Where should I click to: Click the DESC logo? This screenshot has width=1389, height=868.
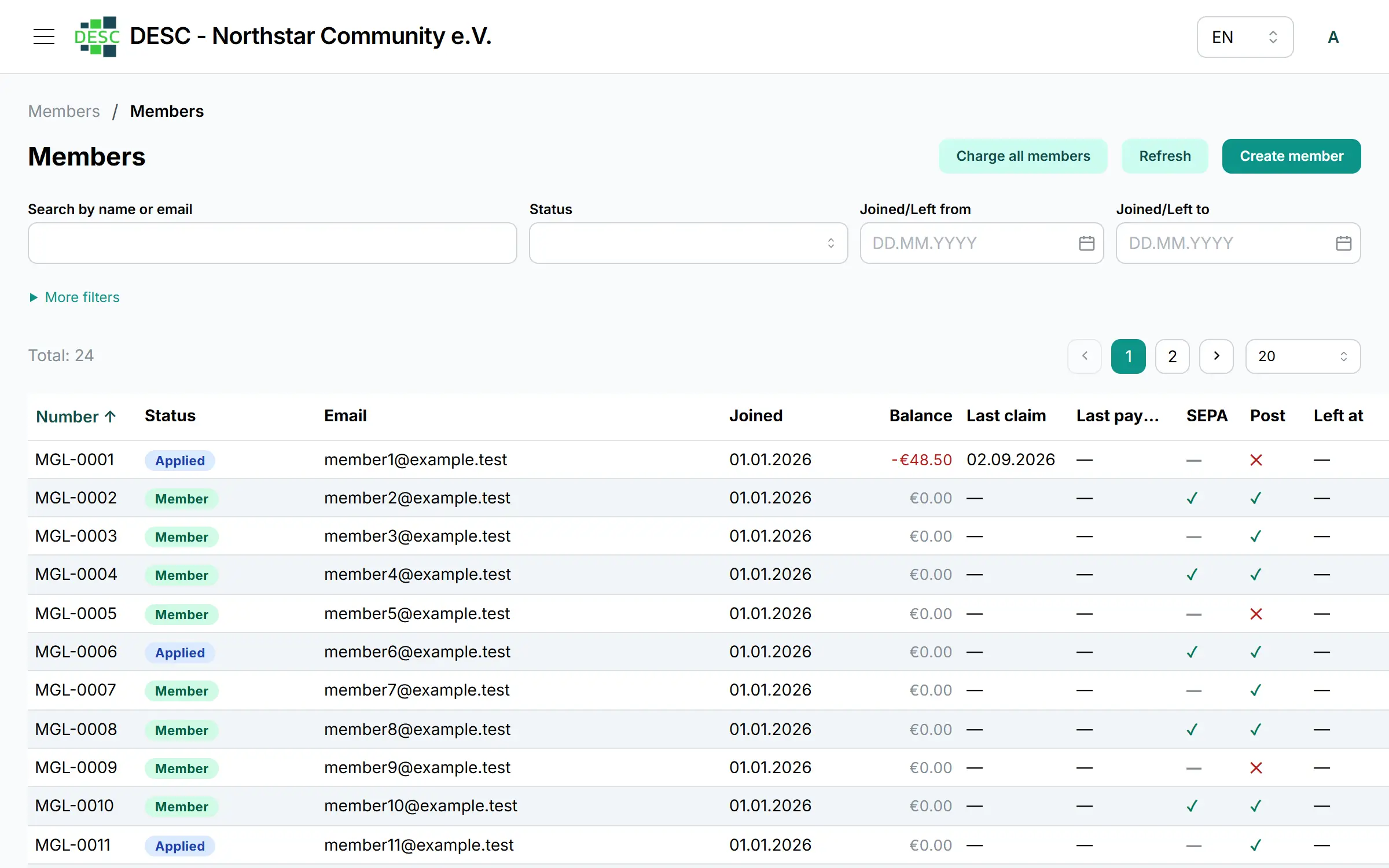(x=97, y=36)
